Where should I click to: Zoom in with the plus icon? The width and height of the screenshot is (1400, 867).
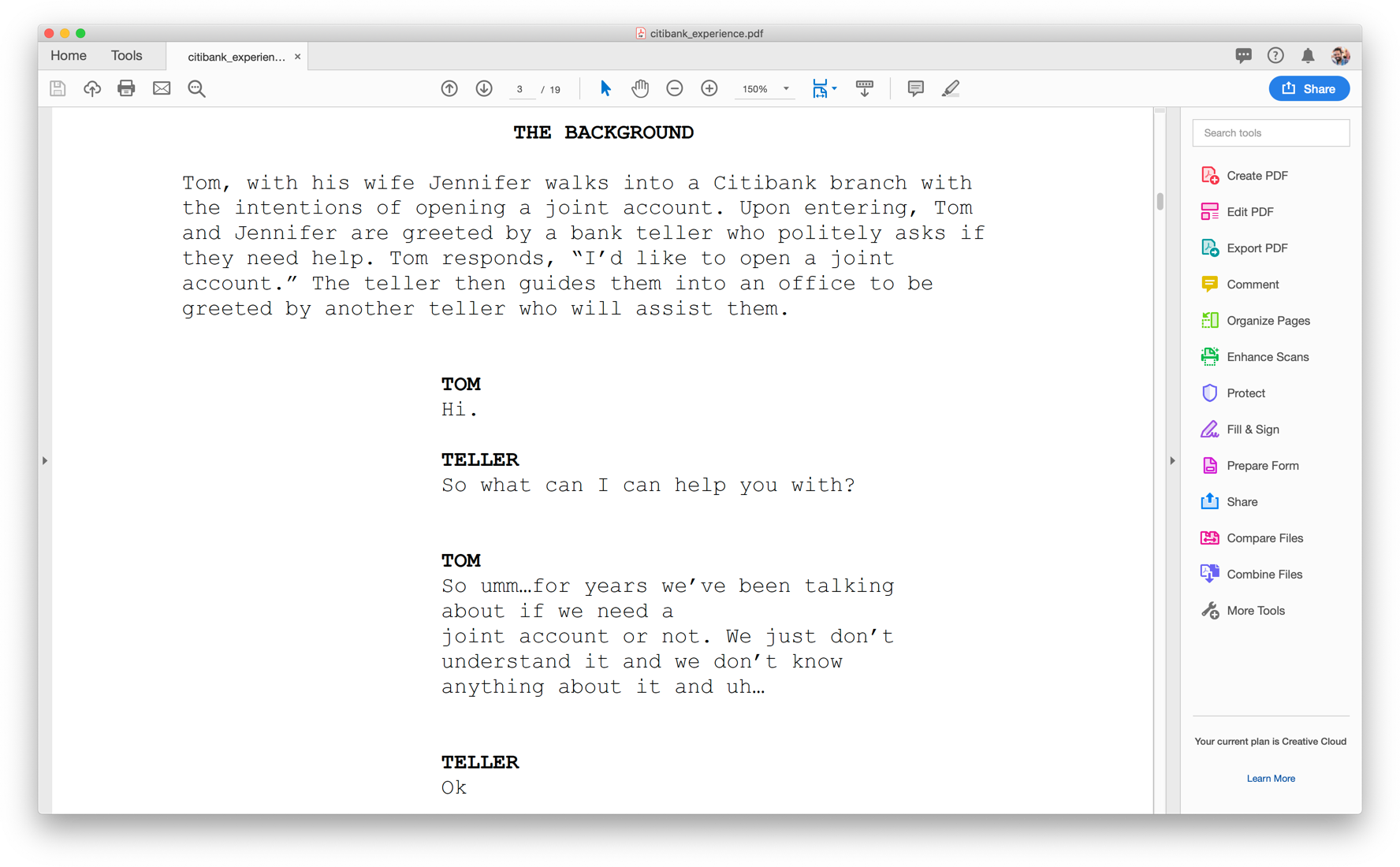[709, 88]
